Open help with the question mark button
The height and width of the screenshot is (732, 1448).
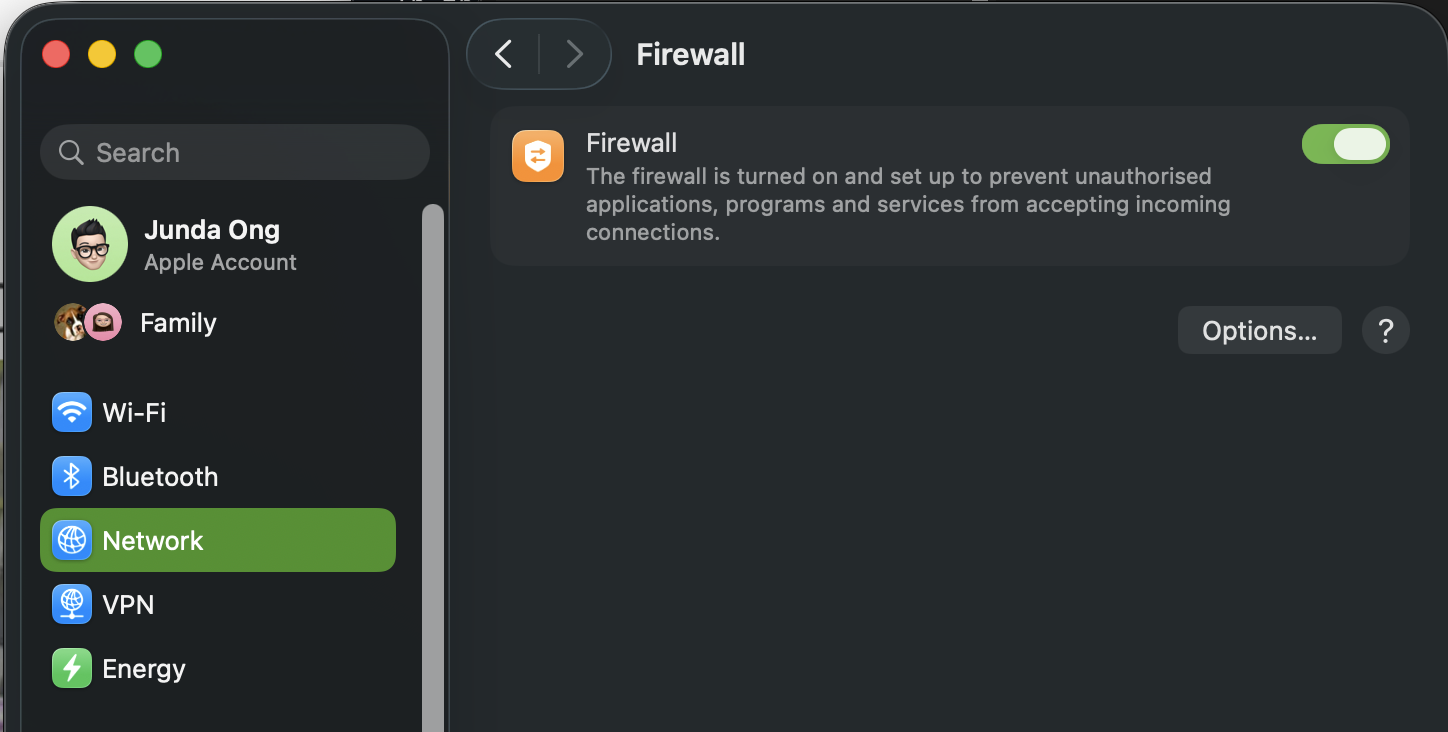point(1385,331)
